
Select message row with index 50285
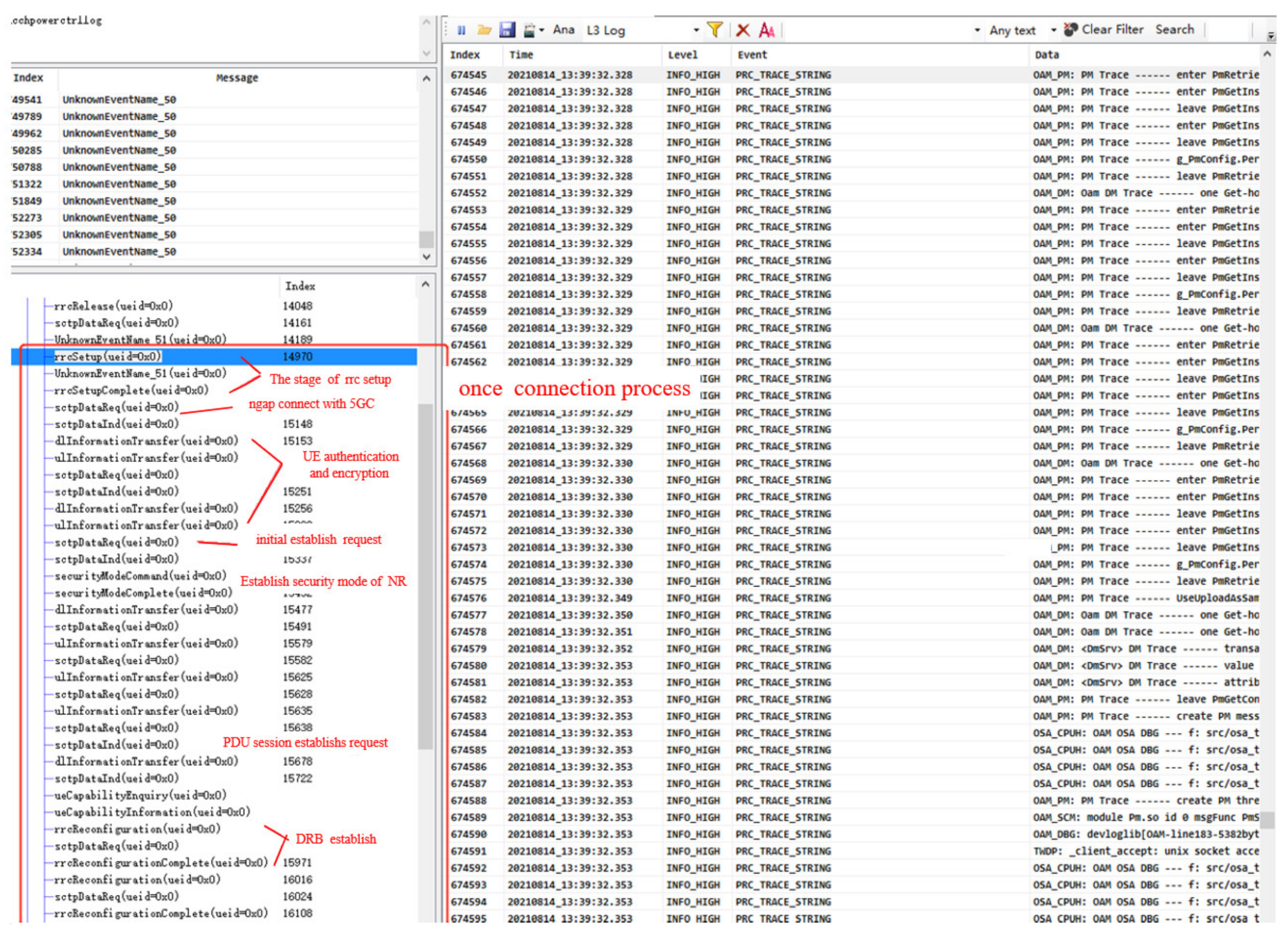tap(119, 150)
